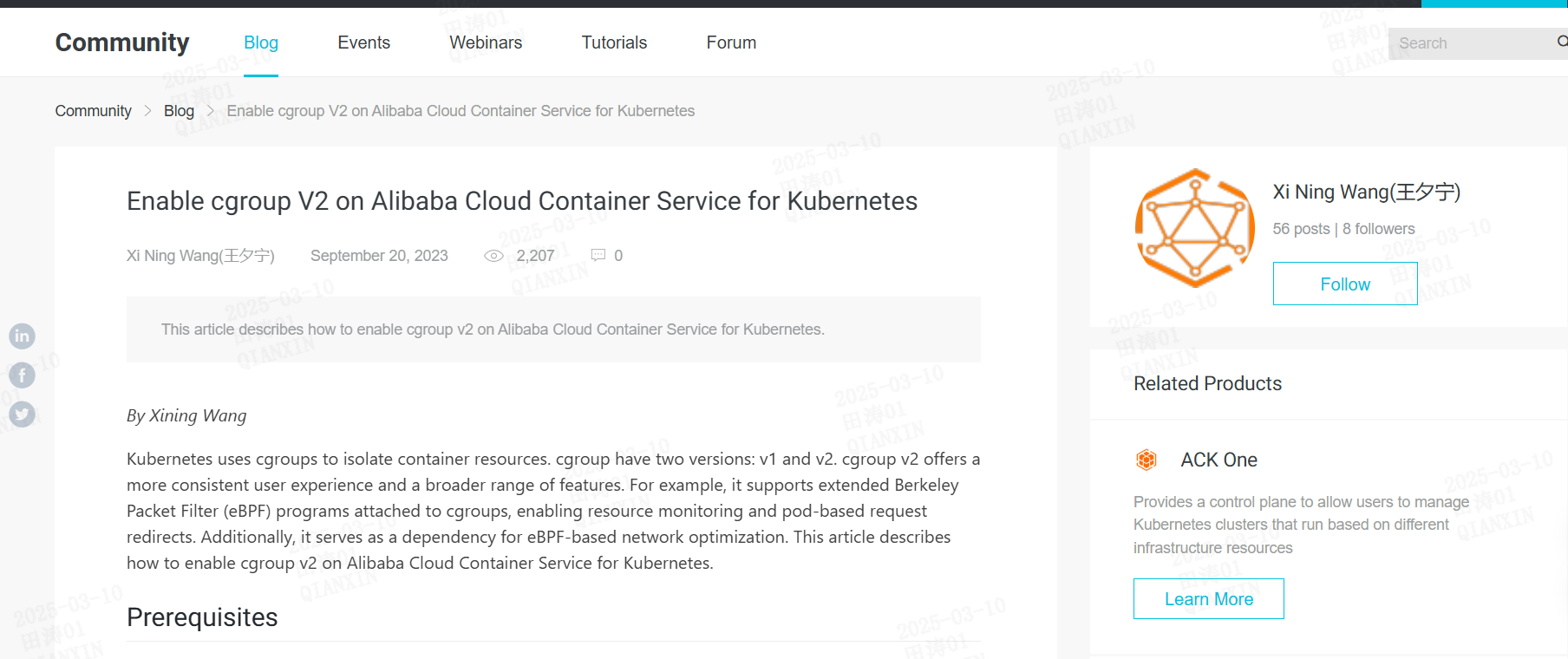Navigate to Blog breadcrumb link

(179, 111)
